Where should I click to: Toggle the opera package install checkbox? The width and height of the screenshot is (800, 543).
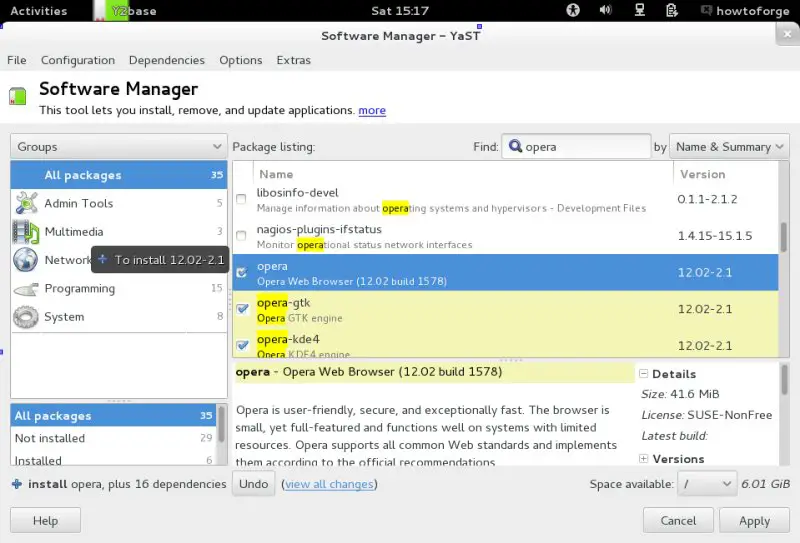click(242, 273)
